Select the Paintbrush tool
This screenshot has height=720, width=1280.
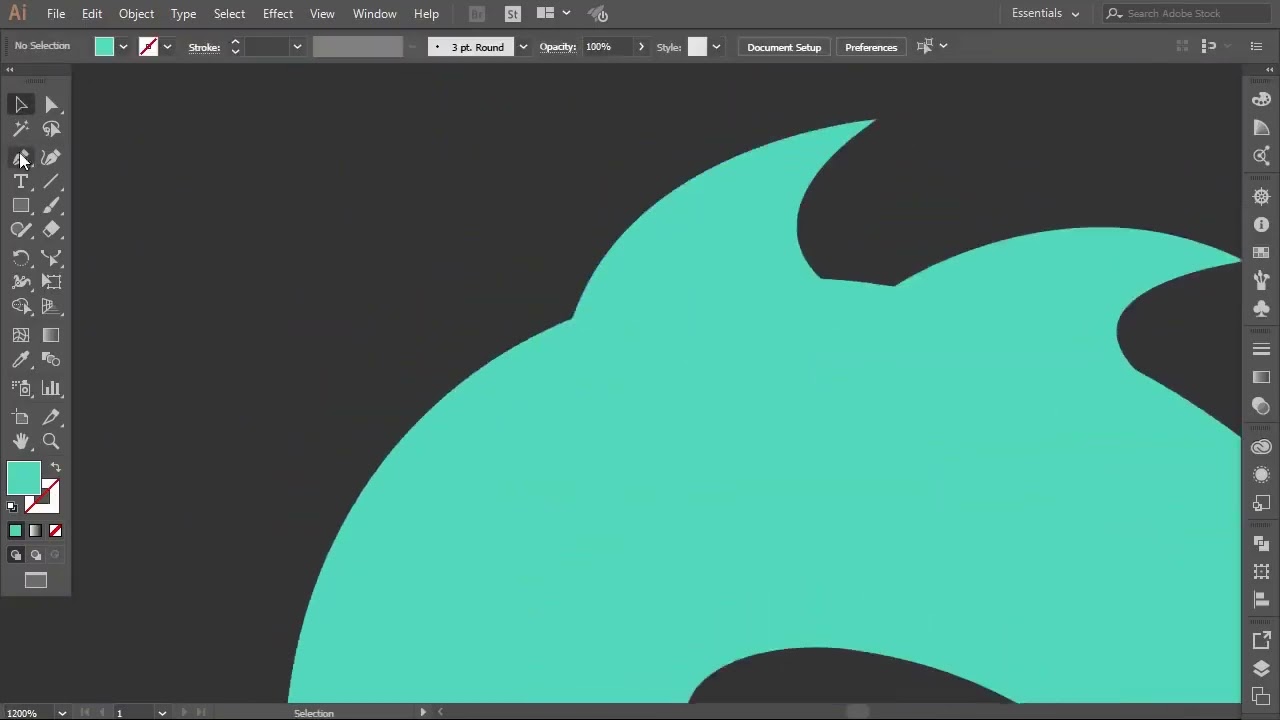point(51,206)
